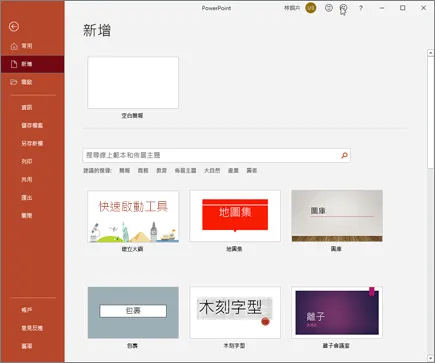
Task: Pick the 快速啟動工具 template thumbnail
Action: pos(133,216)
